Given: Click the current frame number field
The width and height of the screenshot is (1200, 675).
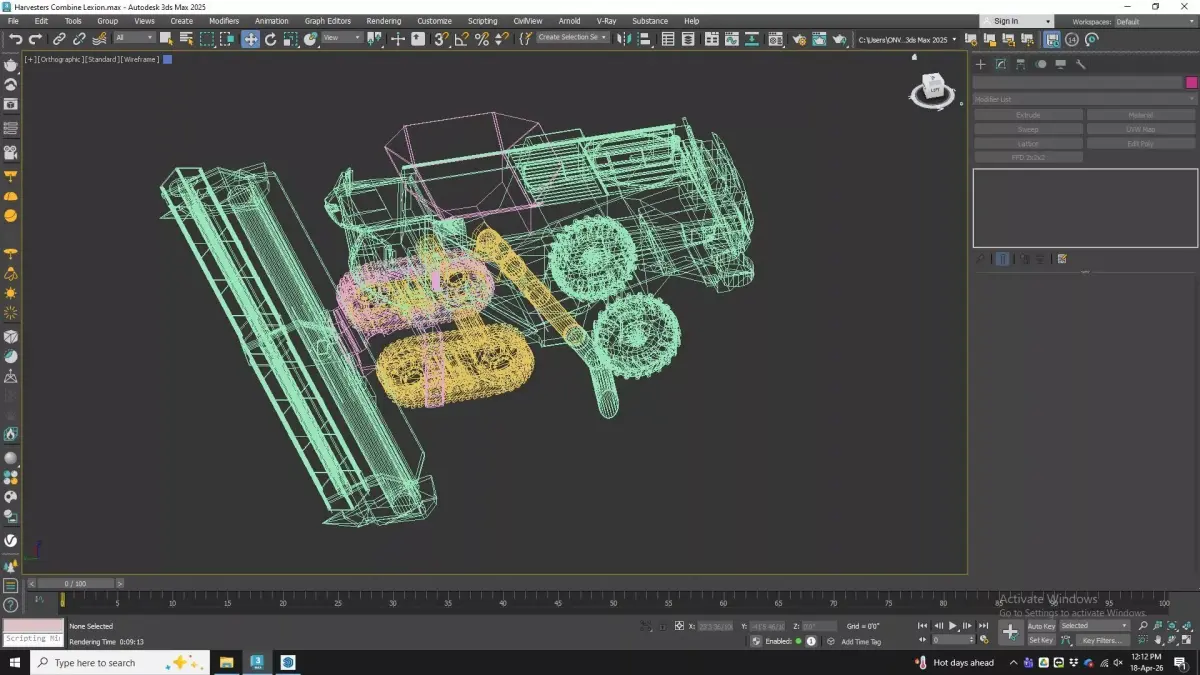Looking at the screenshot, I should point(952,640).
